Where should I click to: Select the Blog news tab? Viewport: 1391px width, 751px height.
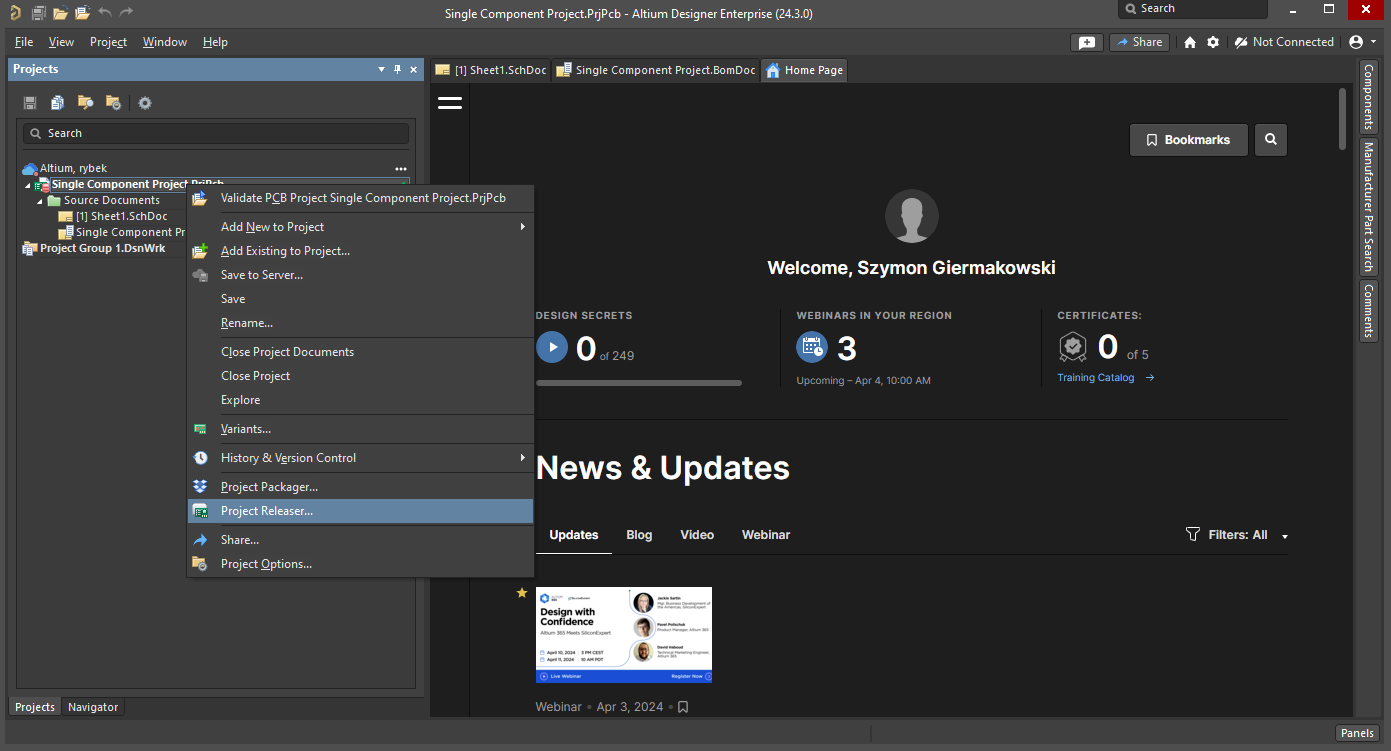pyautogui.click(x=639, y=535)
